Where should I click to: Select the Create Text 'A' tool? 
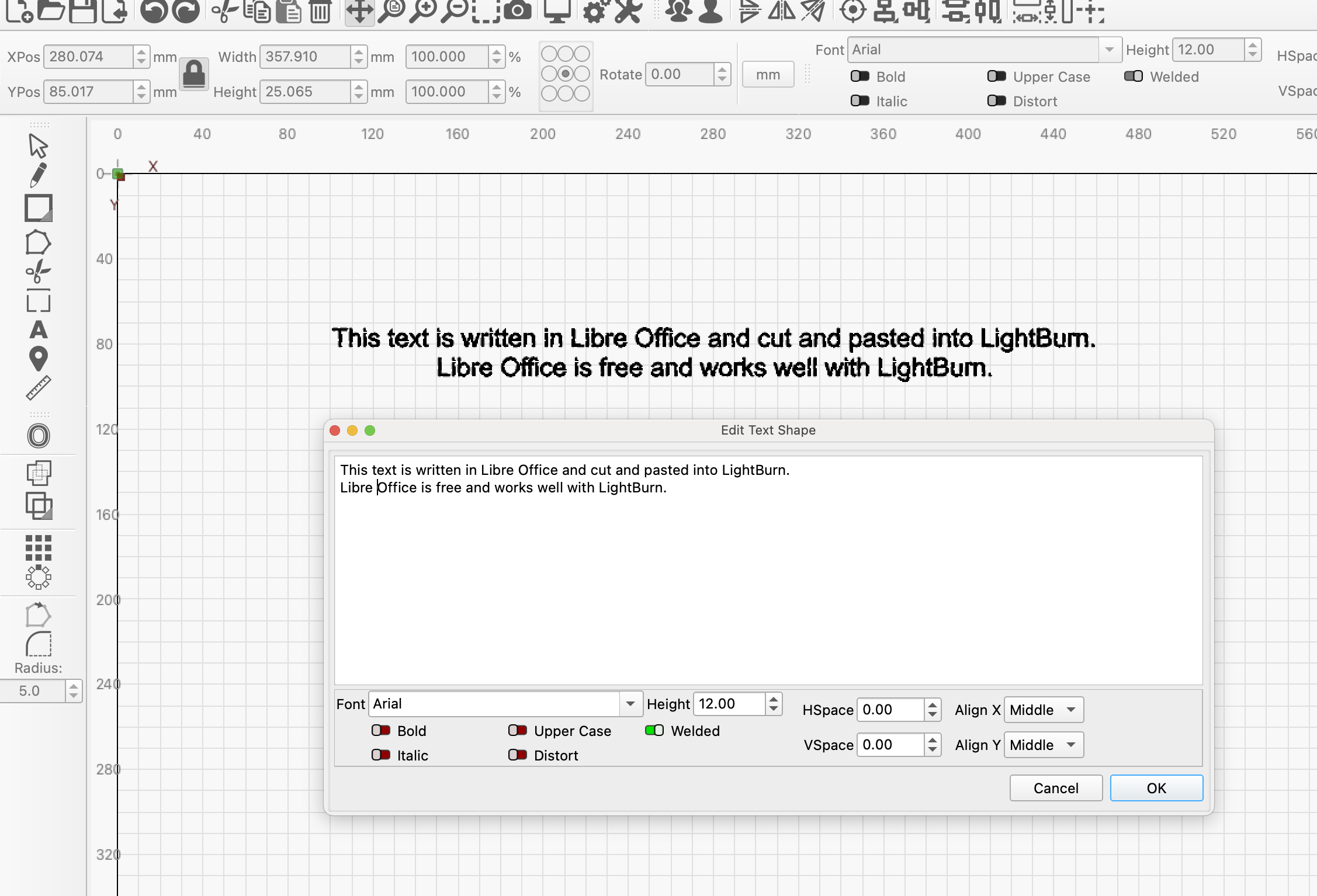click(x=39, y=330)
